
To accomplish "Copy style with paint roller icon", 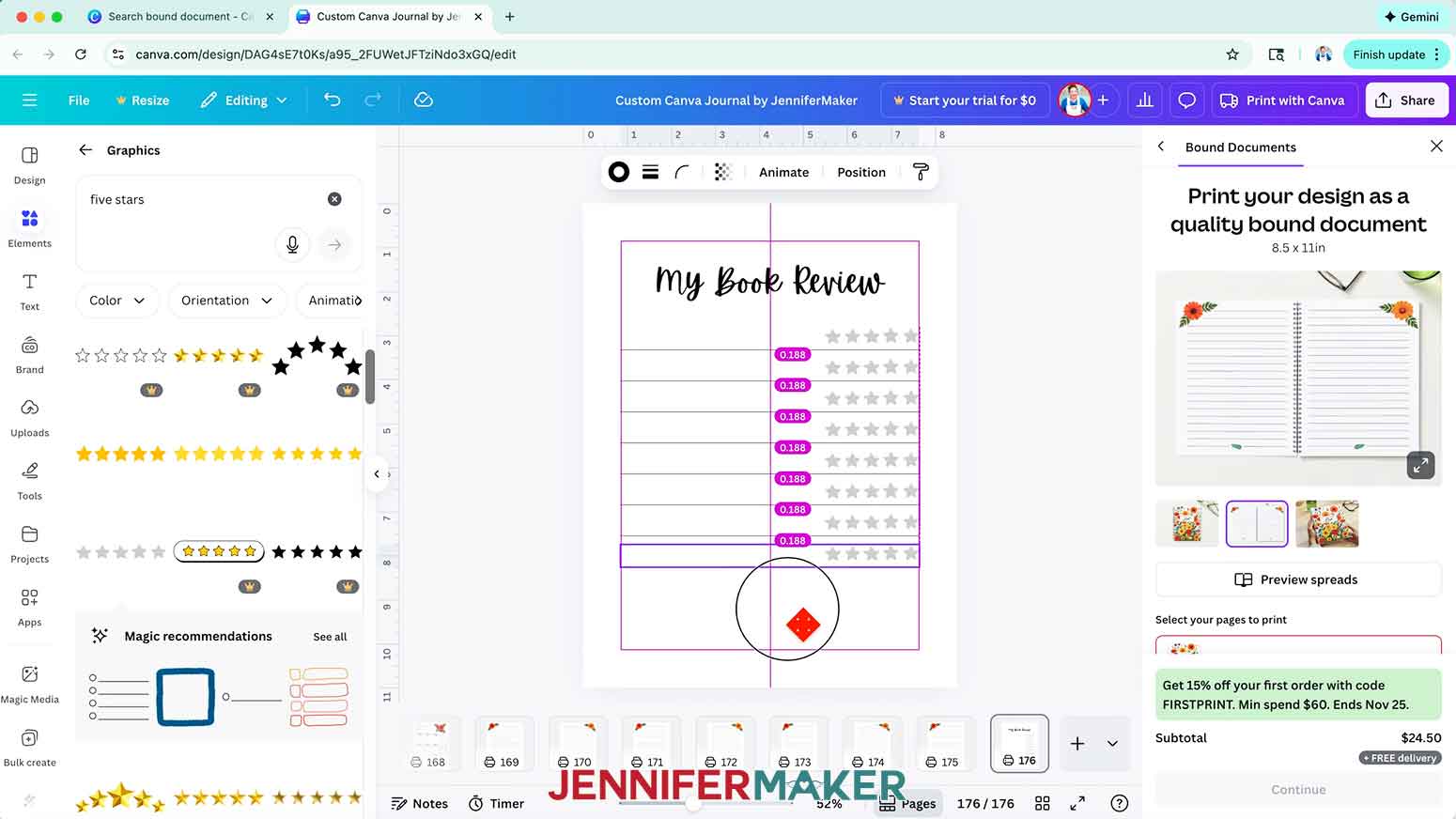I will pos(920,172).
